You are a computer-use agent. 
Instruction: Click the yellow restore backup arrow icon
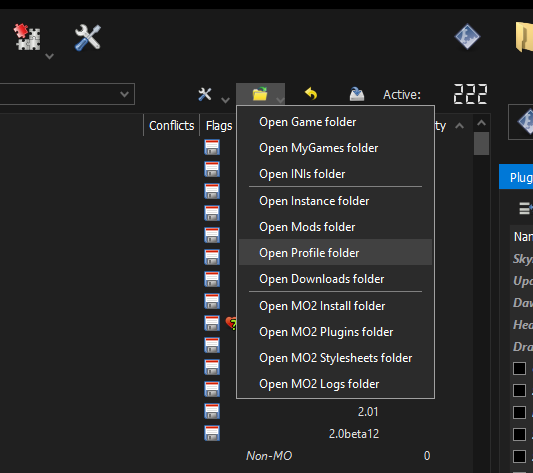311,94
